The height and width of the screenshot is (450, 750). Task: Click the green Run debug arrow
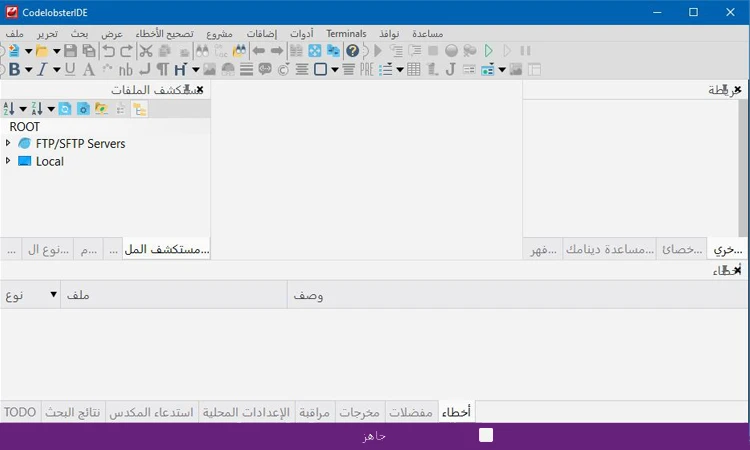point(488,51)
